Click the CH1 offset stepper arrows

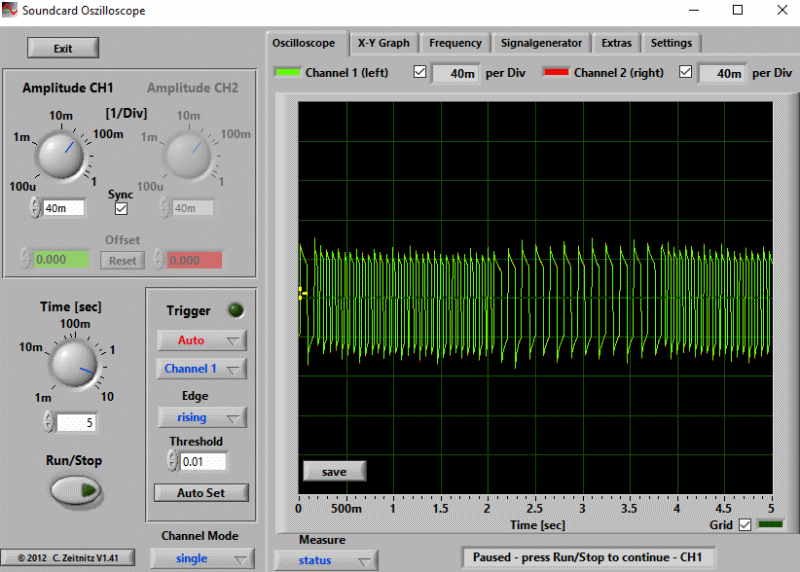[25, 259]
